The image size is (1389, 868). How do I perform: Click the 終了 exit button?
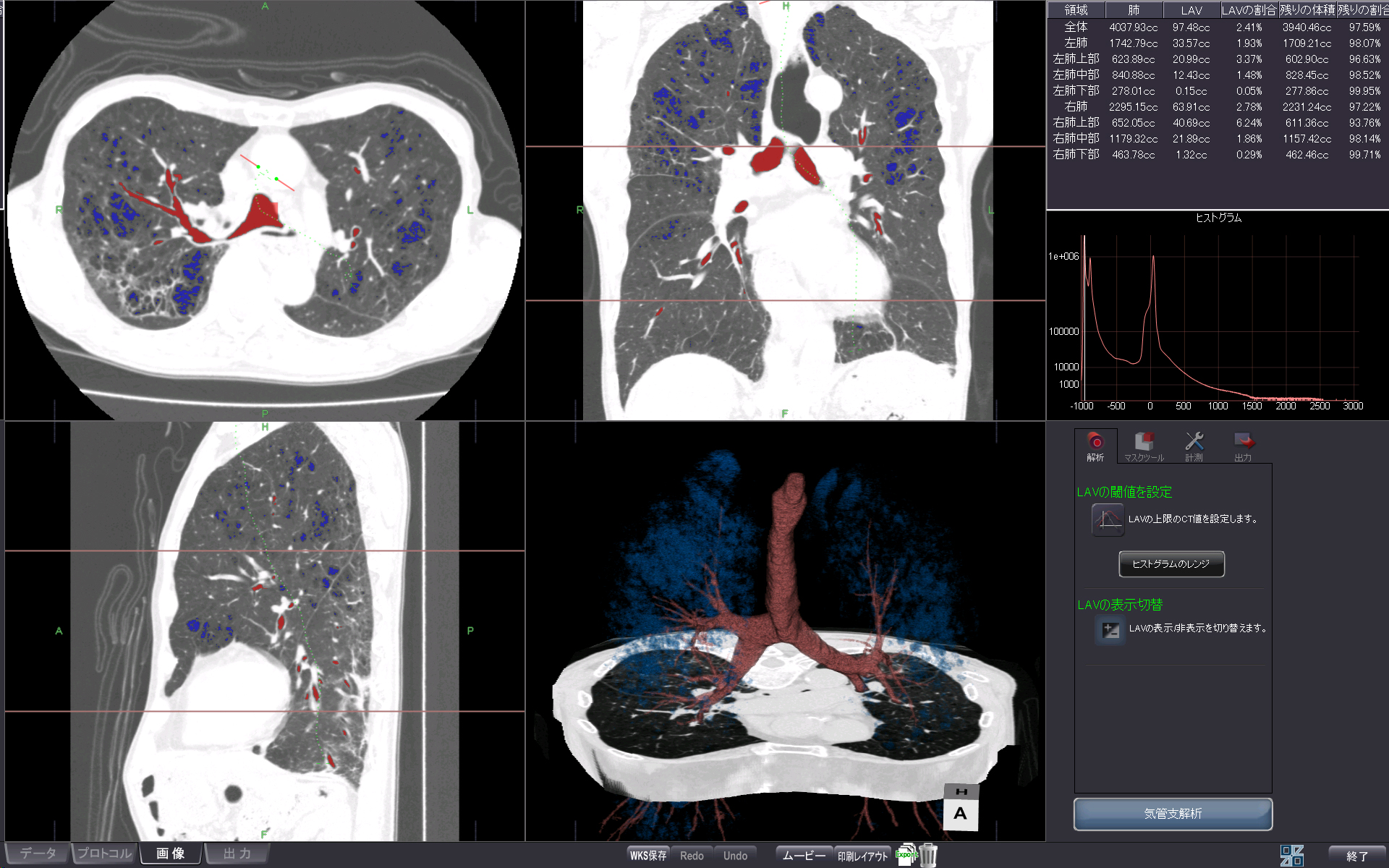[x=1357, y=856]
